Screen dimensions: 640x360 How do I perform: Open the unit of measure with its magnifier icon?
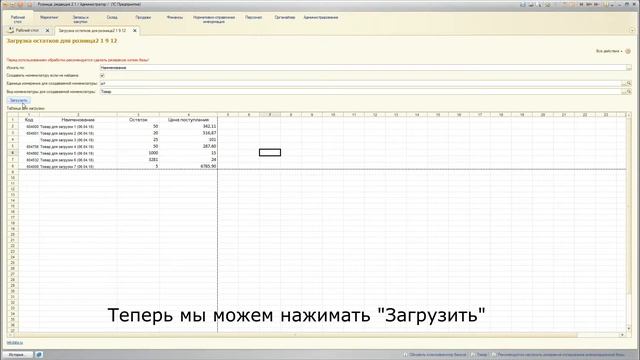click(629, 83)
